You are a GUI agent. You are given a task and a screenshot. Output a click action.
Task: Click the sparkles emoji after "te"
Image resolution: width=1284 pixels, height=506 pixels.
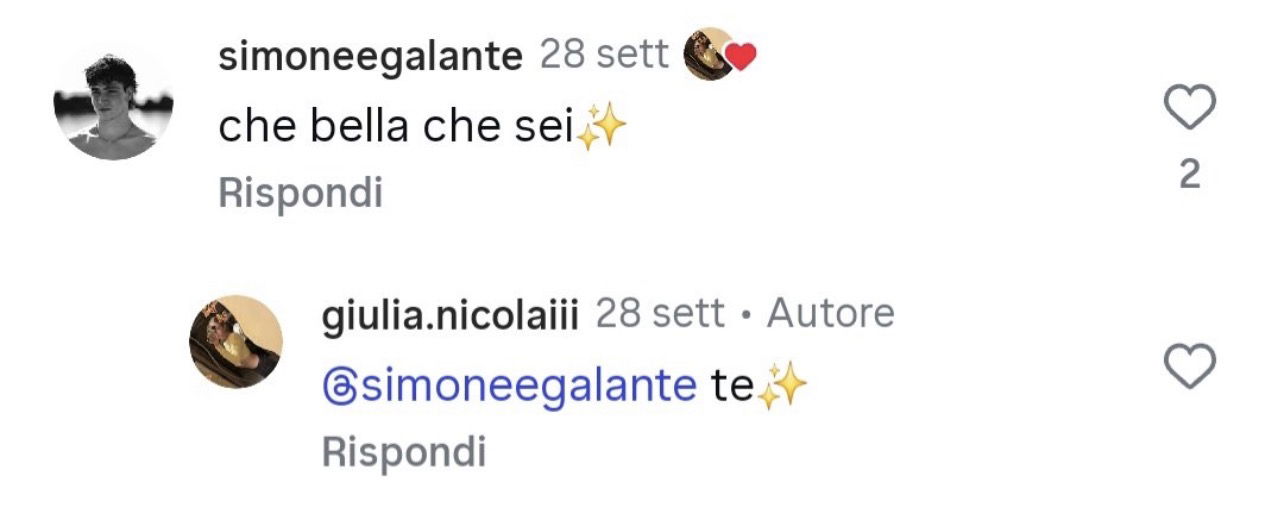tap(781, 387)
